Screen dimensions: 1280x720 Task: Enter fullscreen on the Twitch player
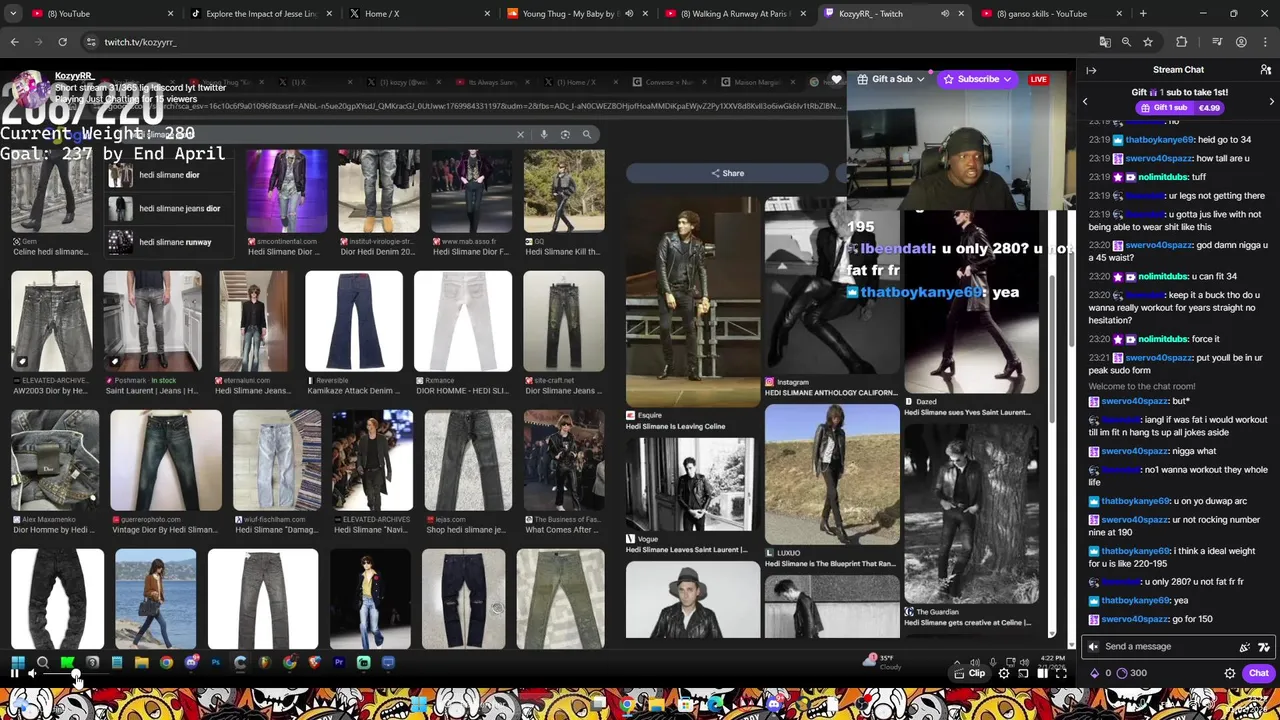1061,673
